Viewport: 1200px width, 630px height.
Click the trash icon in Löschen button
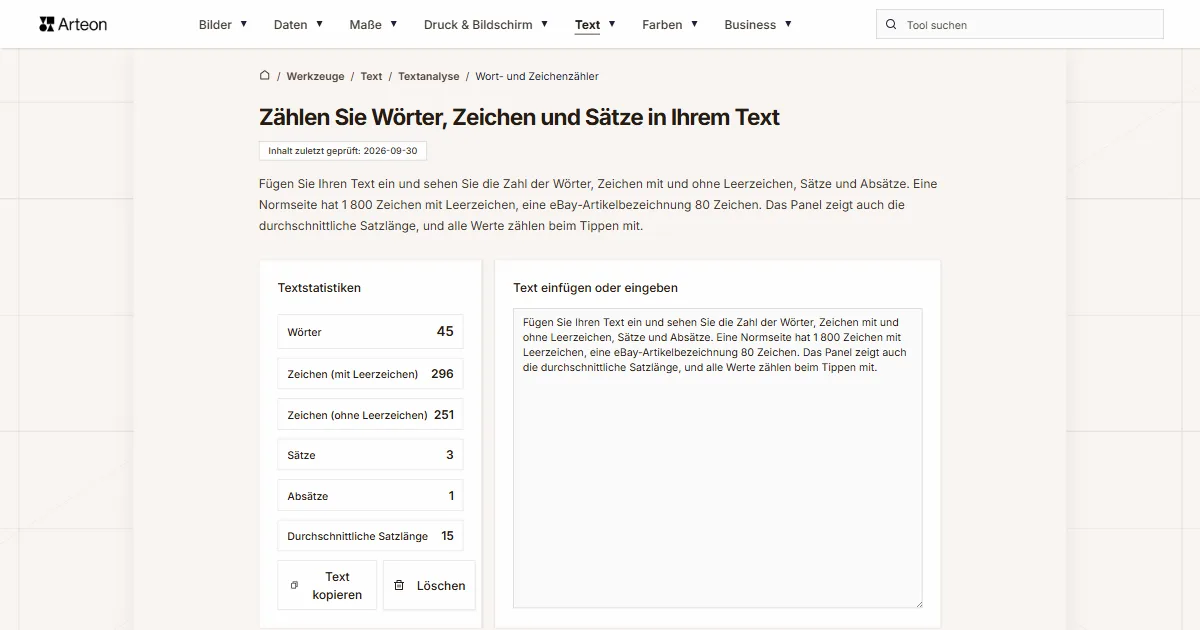399,585
